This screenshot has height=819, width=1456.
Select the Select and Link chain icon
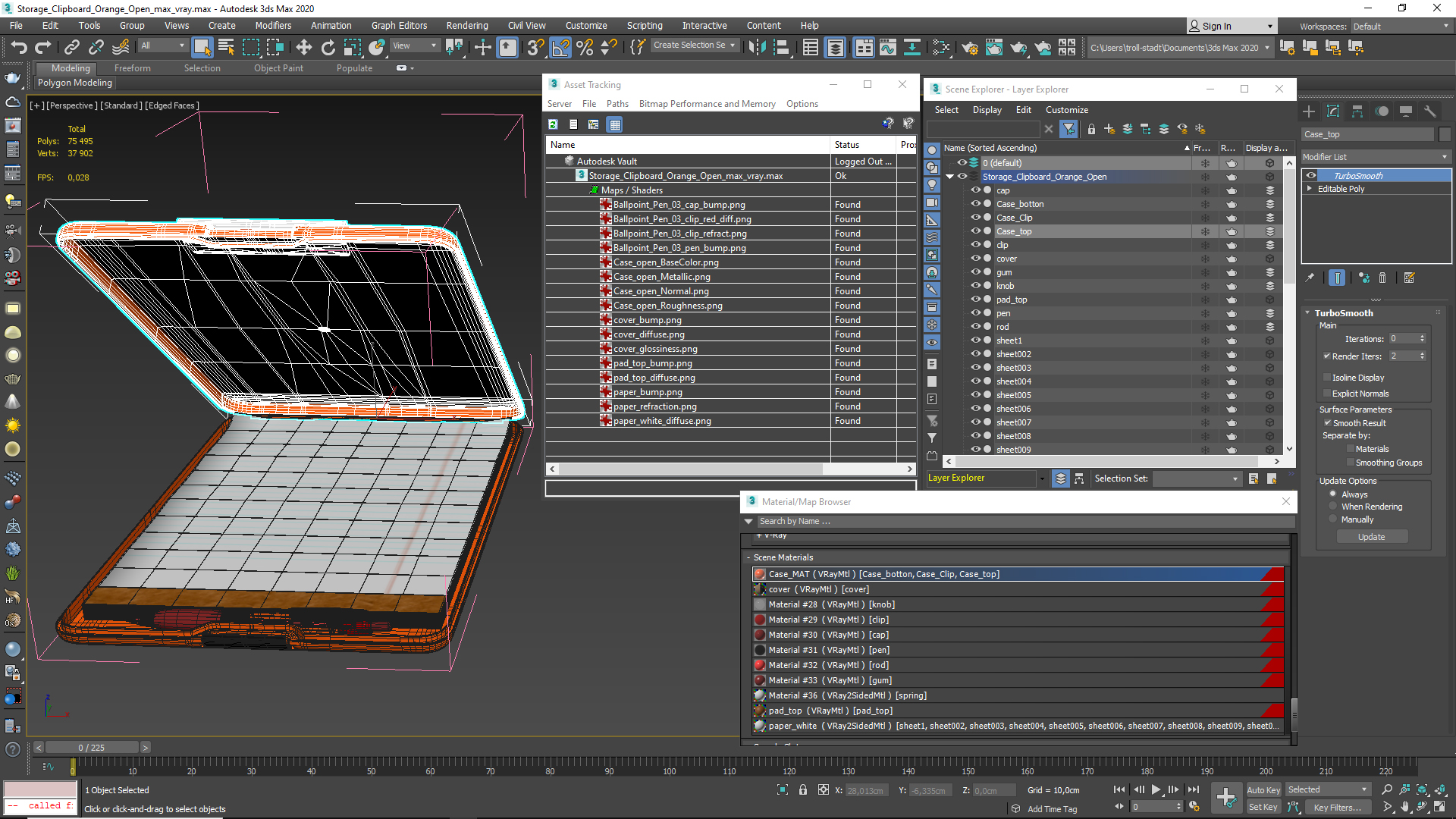point(72,47)
